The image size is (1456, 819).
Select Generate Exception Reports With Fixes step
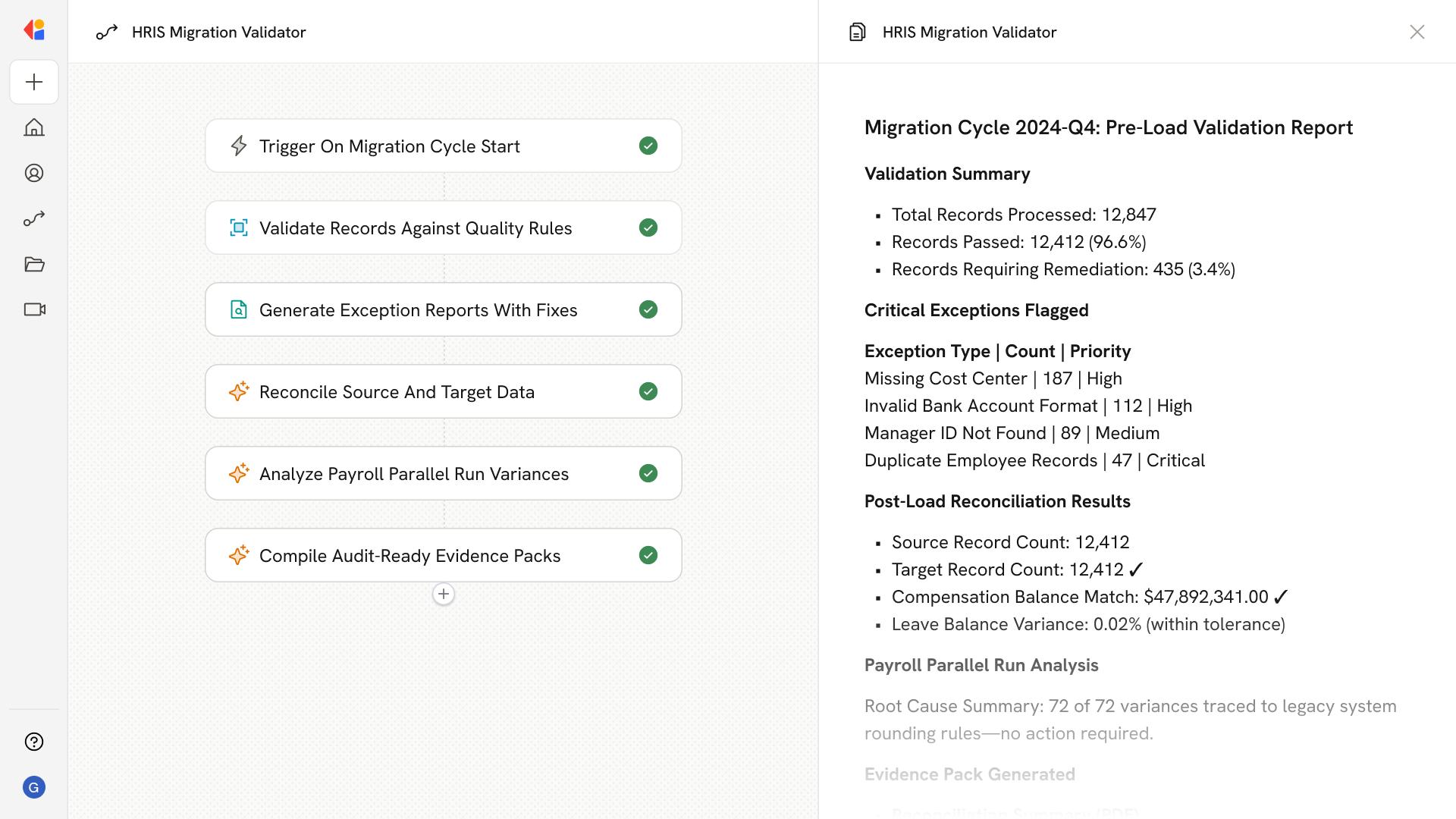tap(418, 309)
